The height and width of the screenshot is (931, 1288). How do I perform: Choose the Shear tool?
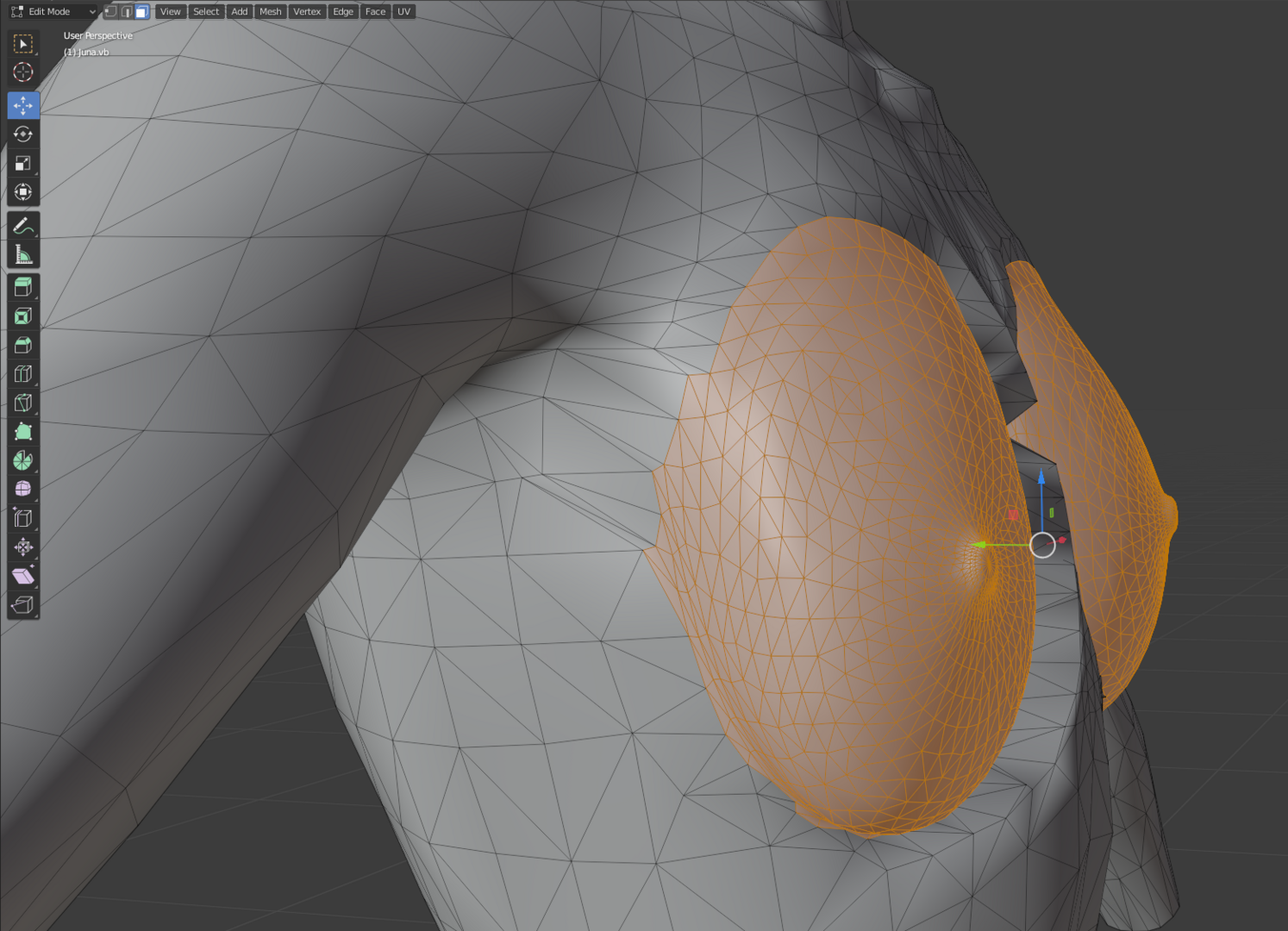pos(23,576)
